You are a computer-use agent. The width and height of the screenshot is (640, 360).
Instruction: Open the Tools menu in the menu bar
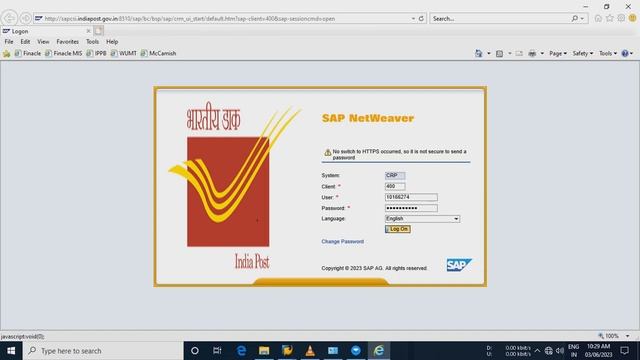click(x=92, y=42)
